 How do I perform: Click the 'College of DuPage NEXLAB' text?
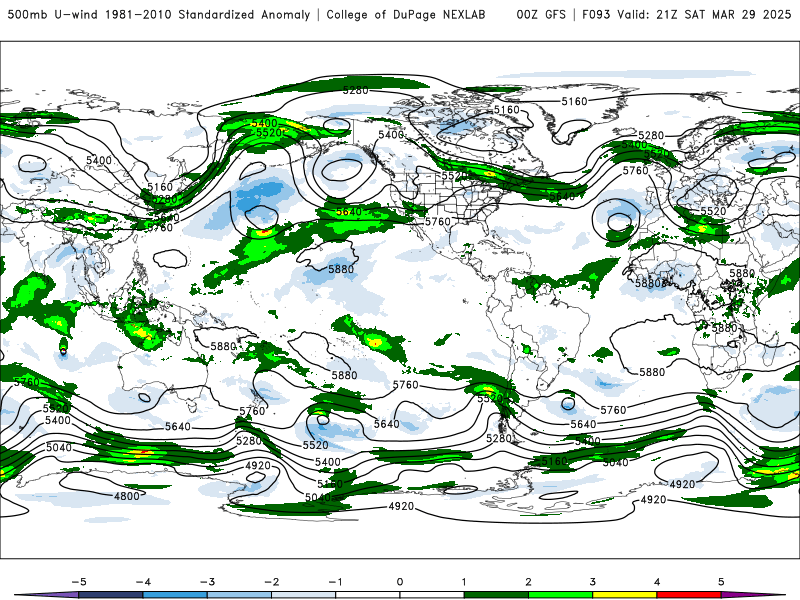[406, 15]
